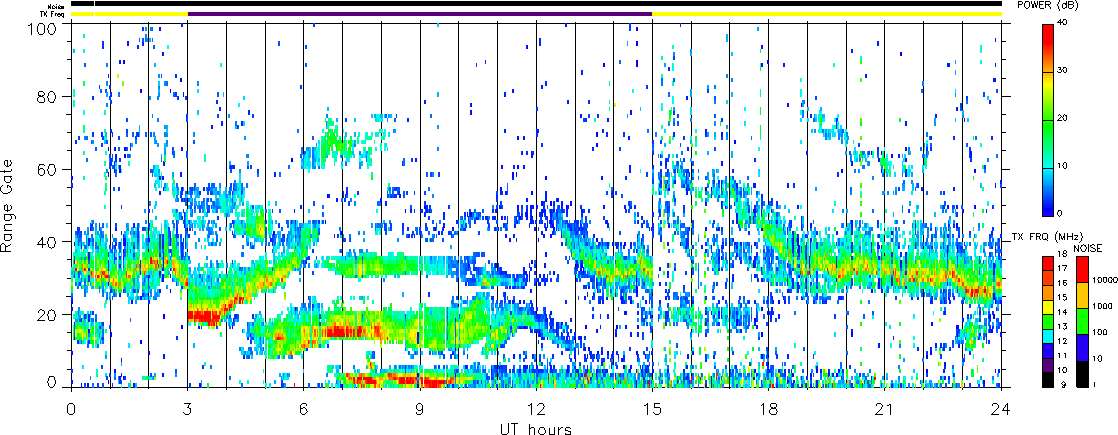Click the "Range Gate" y-axis title
Viewport: 1118px width, 435px height.
(x=9, y=205)
